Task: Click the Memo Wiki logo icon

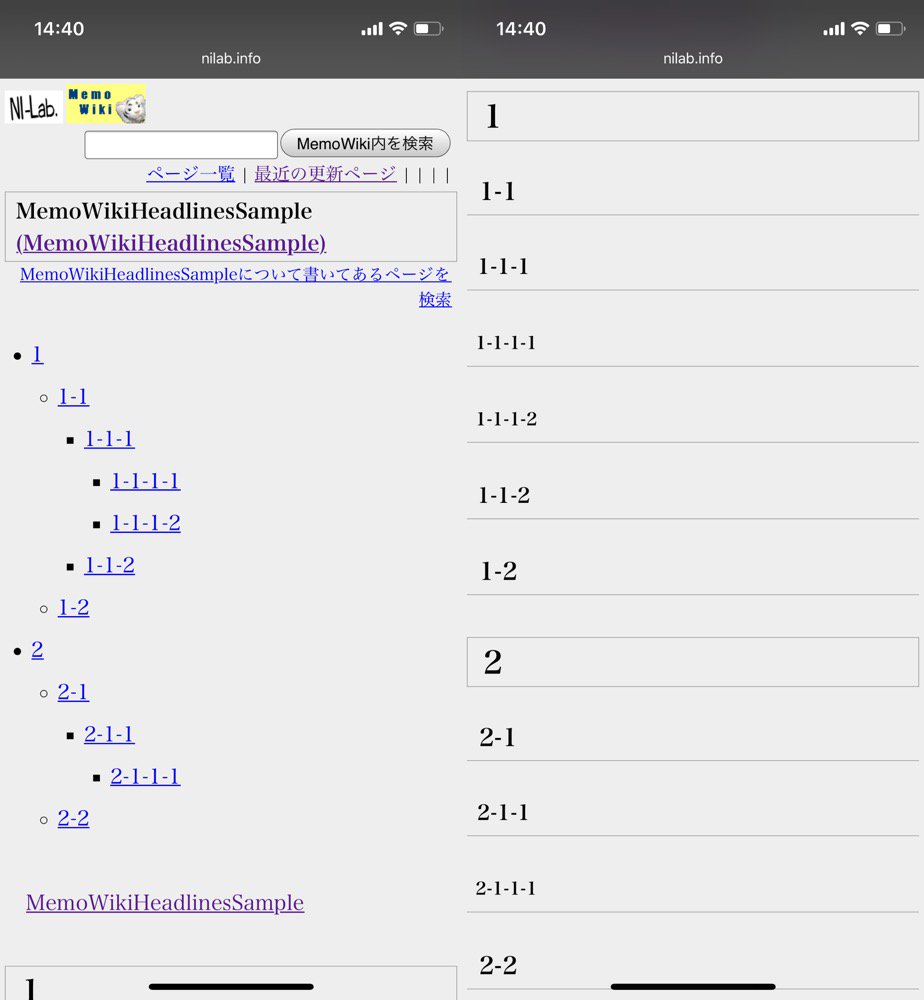Action: coord(105,105)
